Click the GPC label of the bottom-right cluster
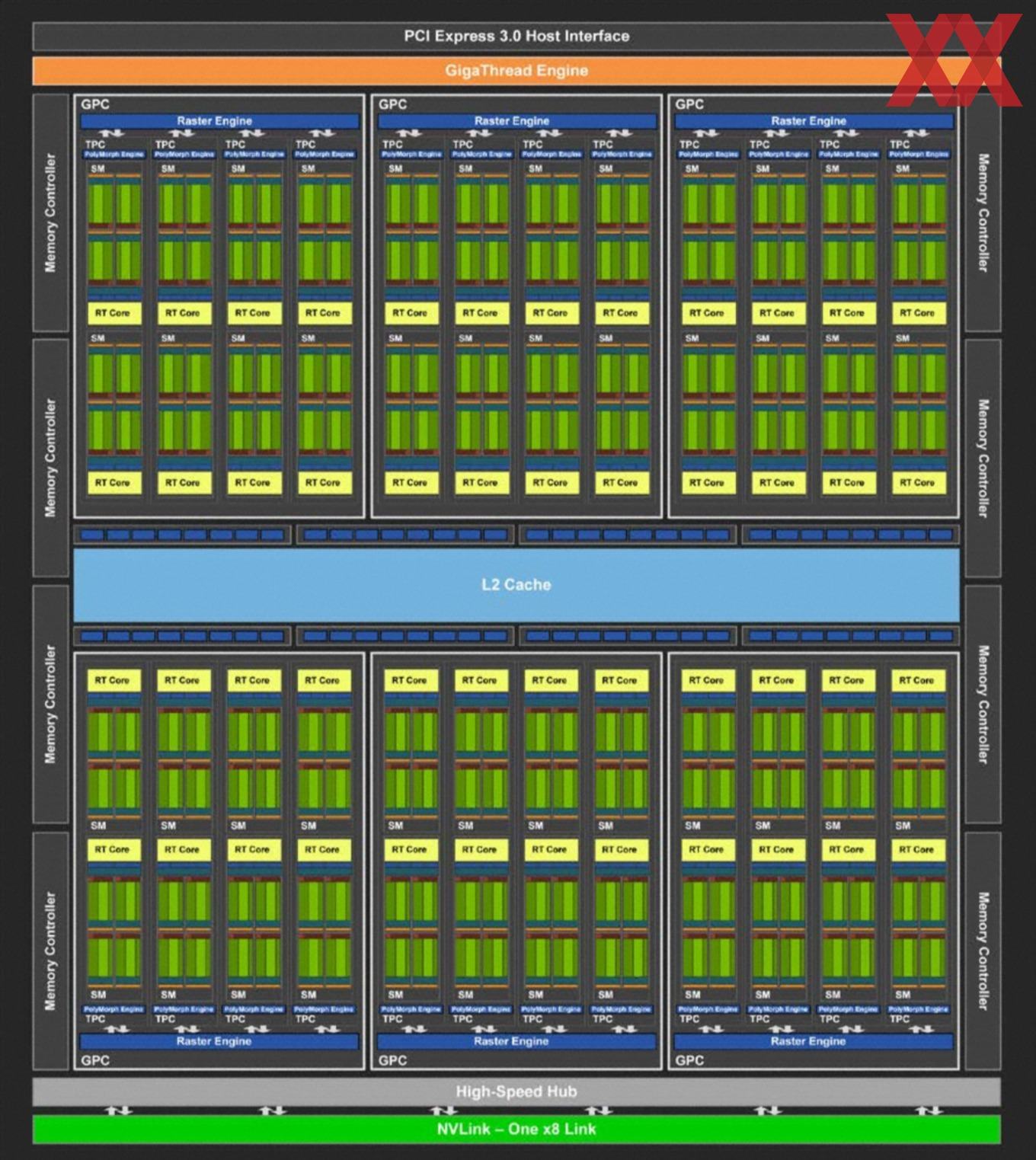Viewport: 1036px width, 1160px height. 689,1060
